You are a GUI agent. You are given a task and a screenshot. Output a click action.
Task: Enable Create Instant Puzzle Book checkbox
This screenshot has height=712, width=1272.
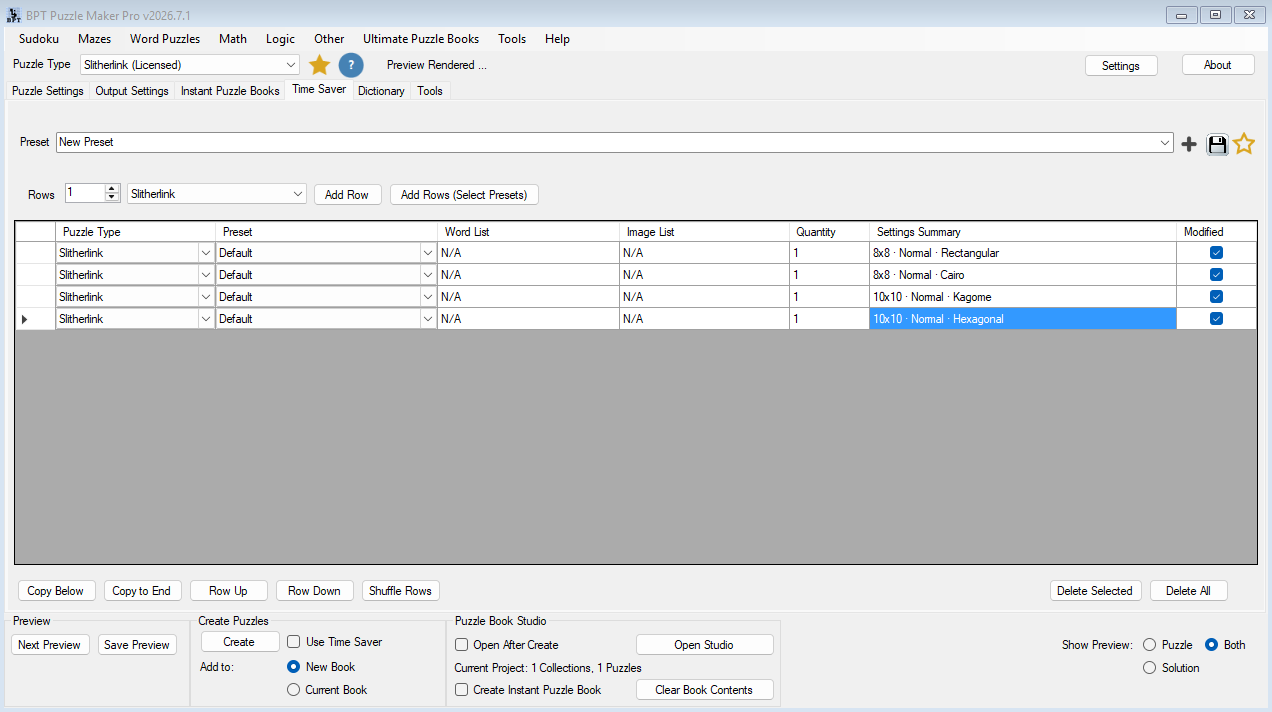click(x=461, y=690)
